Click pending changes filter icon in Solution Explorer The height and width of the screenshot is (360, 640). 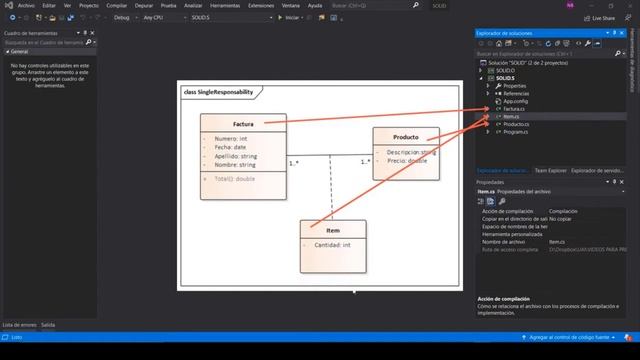[x=526, y=43]
